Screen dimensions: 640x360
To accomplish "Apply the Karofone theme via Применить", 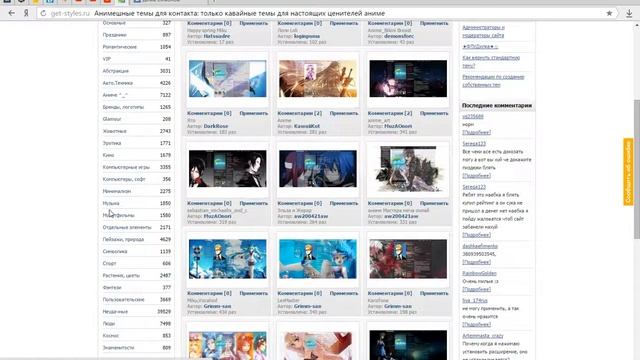I will coord(434,293).
